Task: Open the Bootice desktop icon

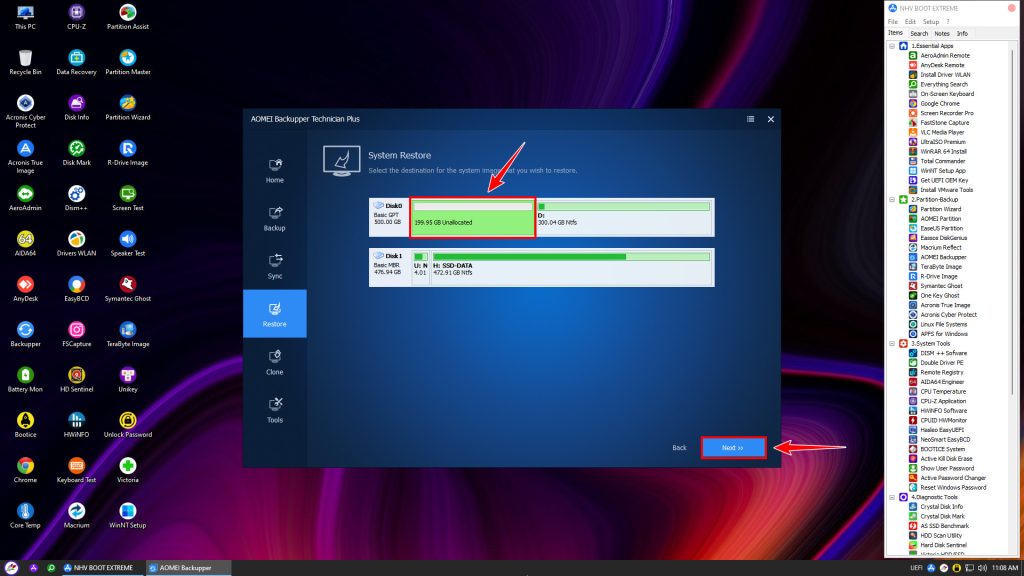Action: 25,425
